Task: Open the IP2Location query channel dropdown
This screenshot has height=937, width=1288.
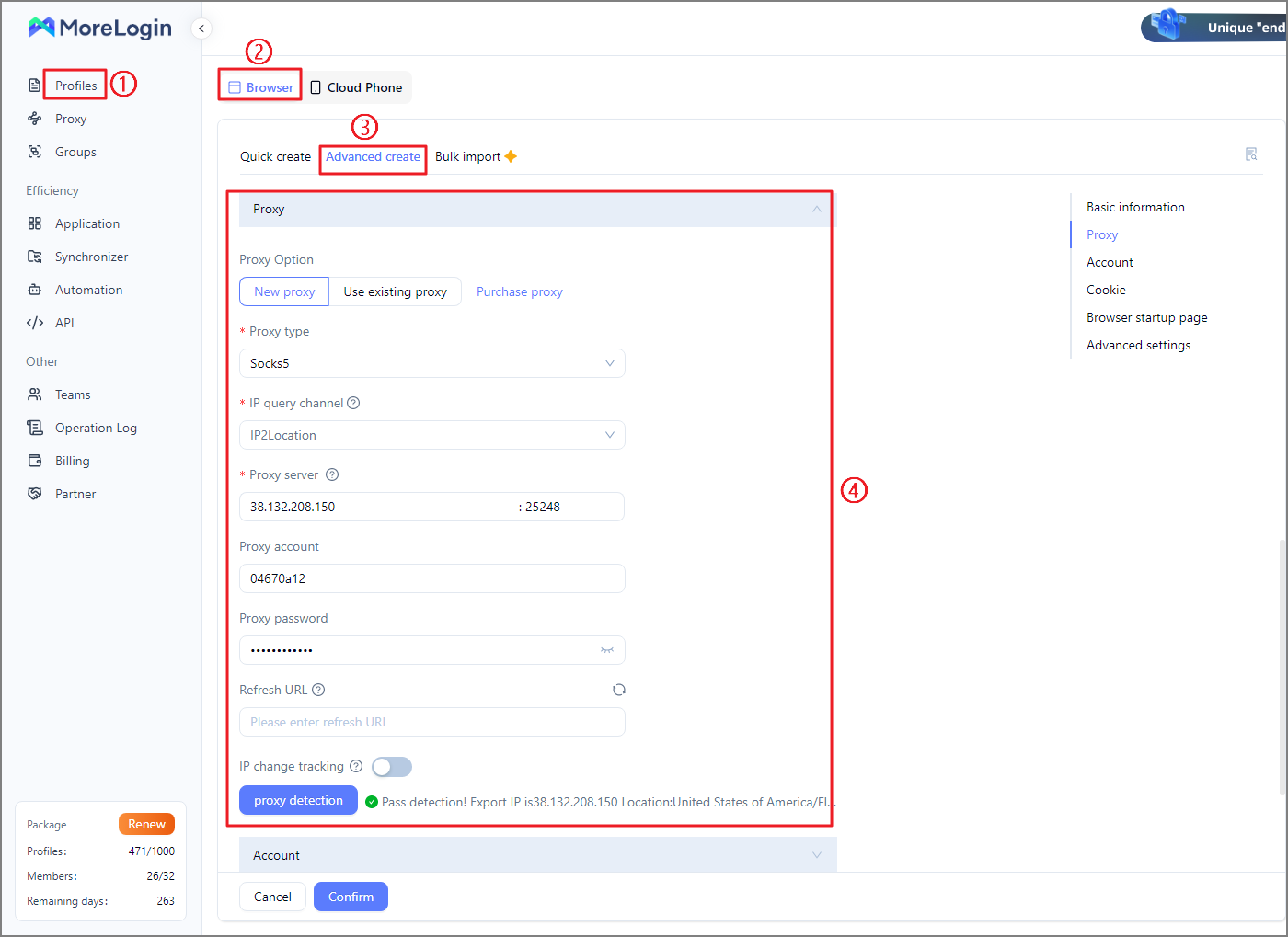Action: 432,435
